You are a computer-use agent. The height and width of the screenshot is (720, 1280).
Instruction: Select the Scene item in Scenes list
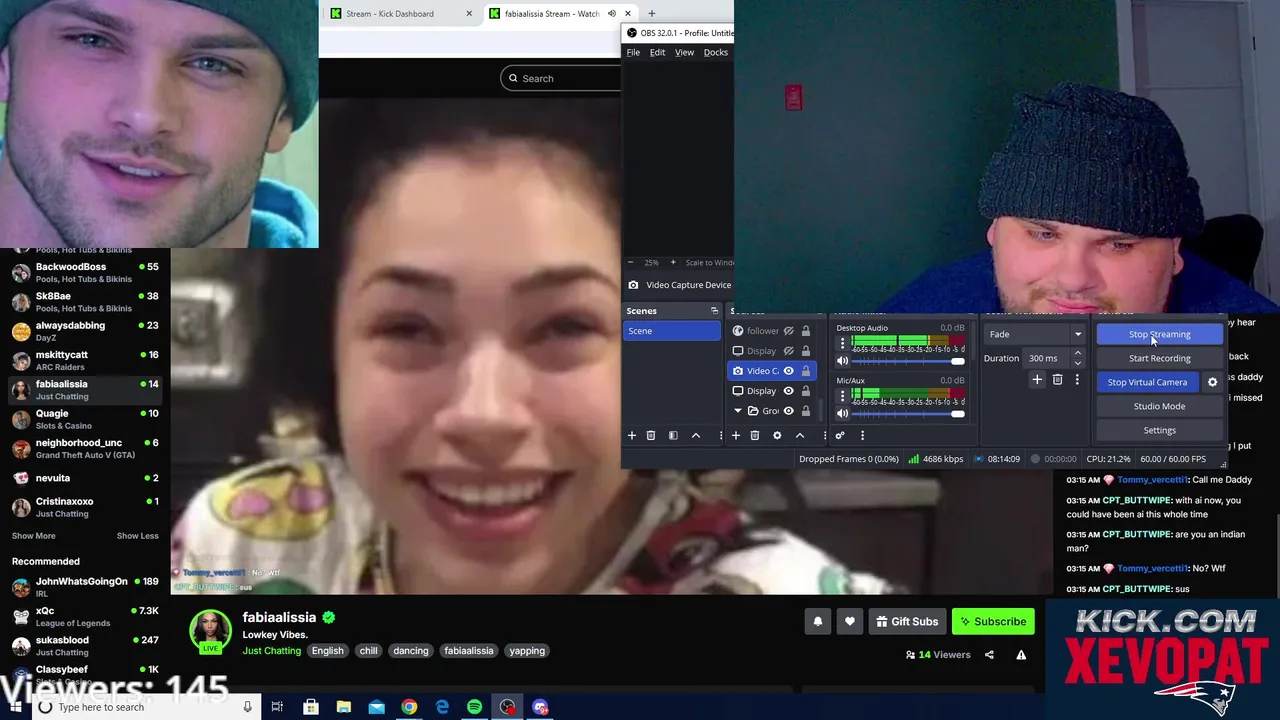coord(671,331)
